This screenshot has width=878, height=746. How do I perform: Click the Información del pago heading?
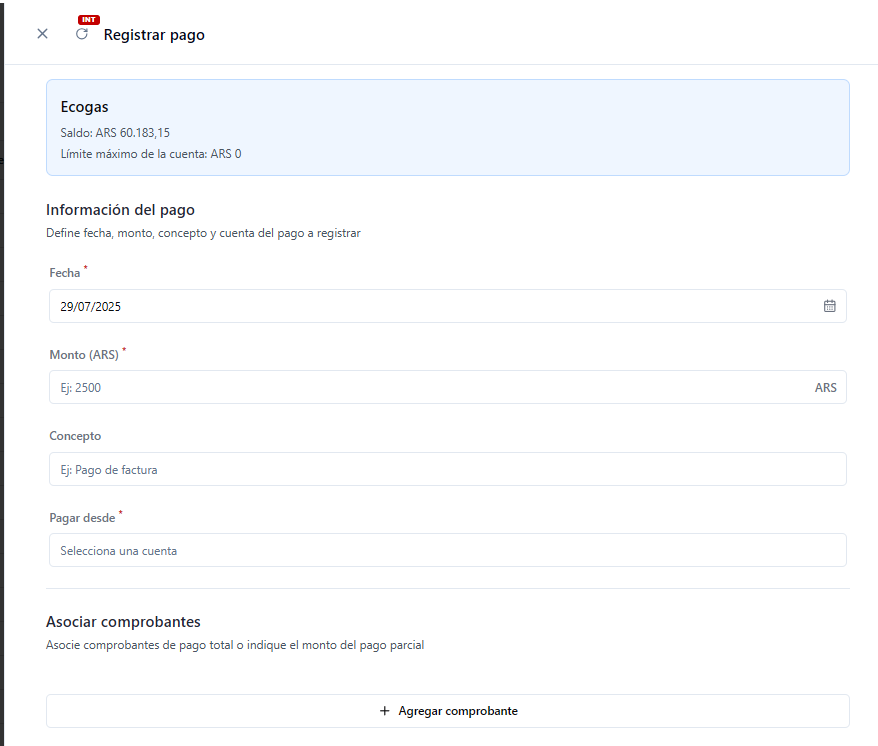click(120, 210)
